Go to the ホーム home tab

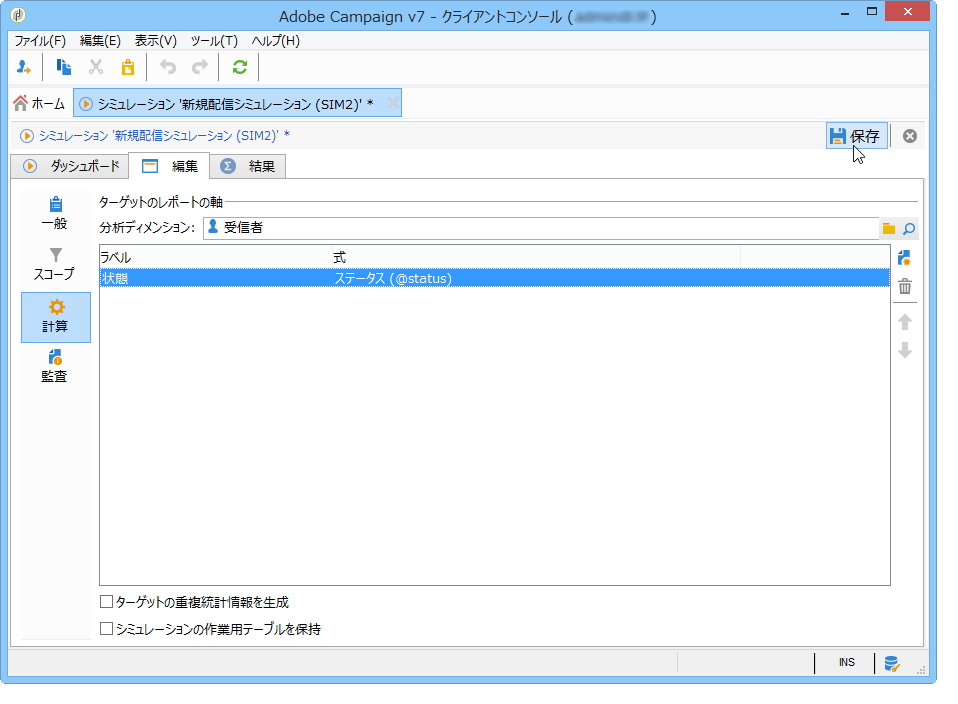(39, 104)
